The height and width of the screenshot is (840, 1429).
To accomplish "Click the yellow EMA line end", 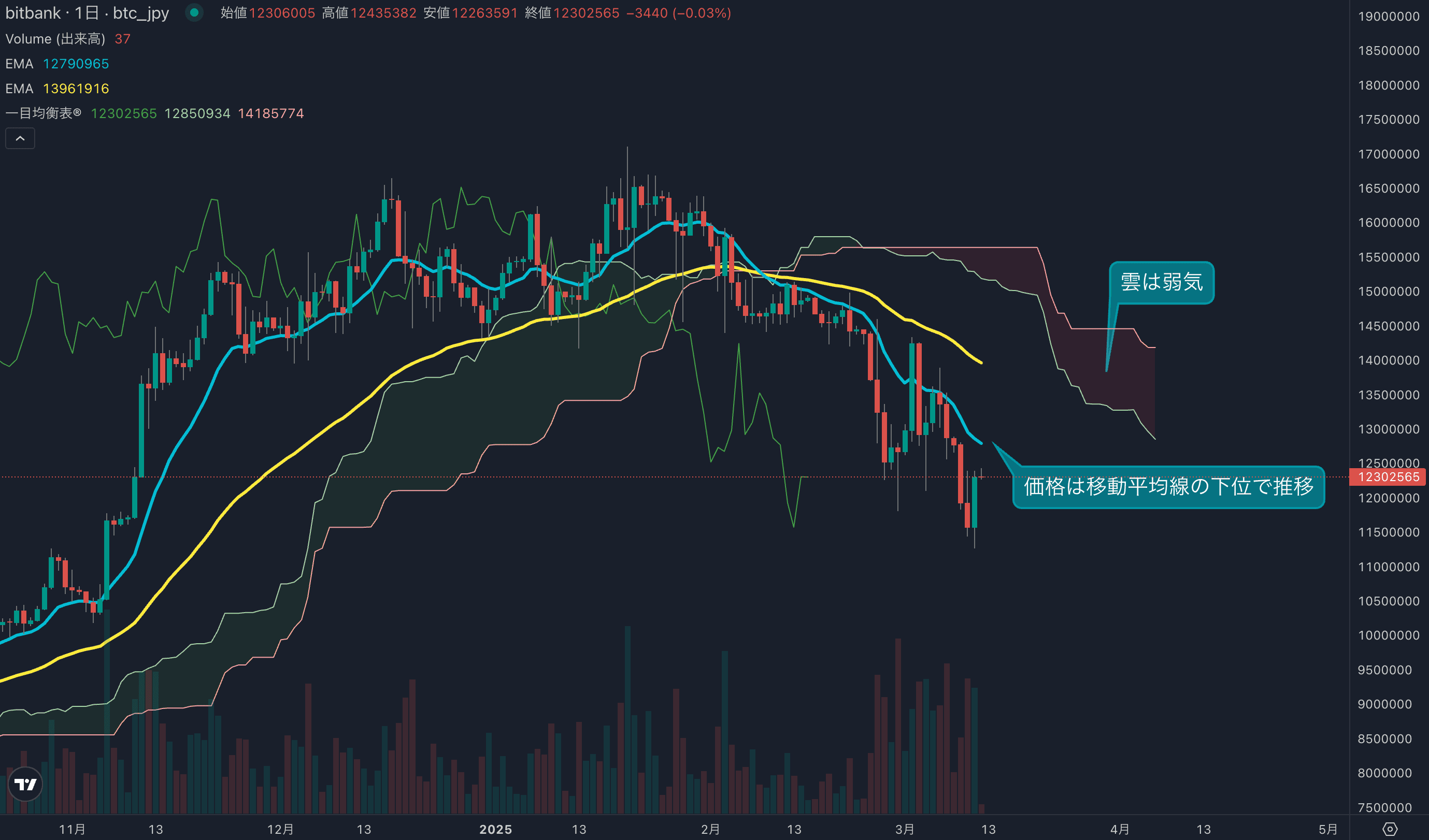I will [980, 361].
